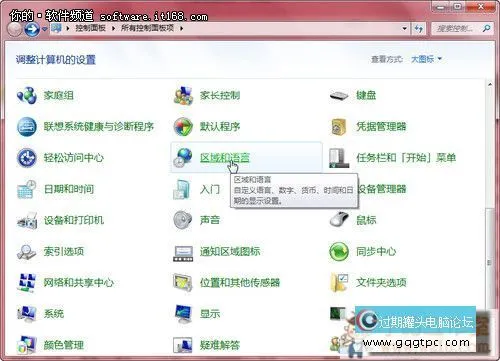
Task: Open the 家长控制 icon
Action: pyautogui.click(x=183, y=96)
